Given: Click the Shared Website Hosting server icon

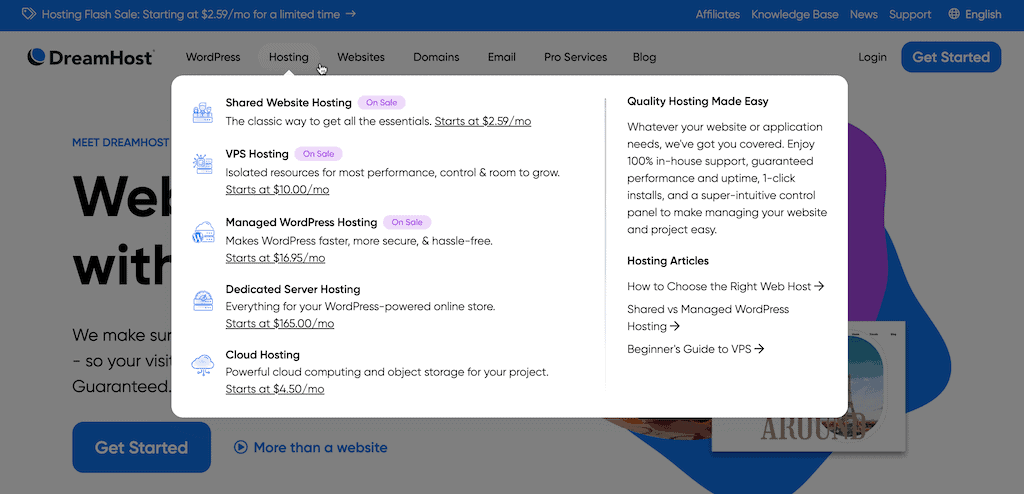Looking at the screenshot, I should (202, 112).
